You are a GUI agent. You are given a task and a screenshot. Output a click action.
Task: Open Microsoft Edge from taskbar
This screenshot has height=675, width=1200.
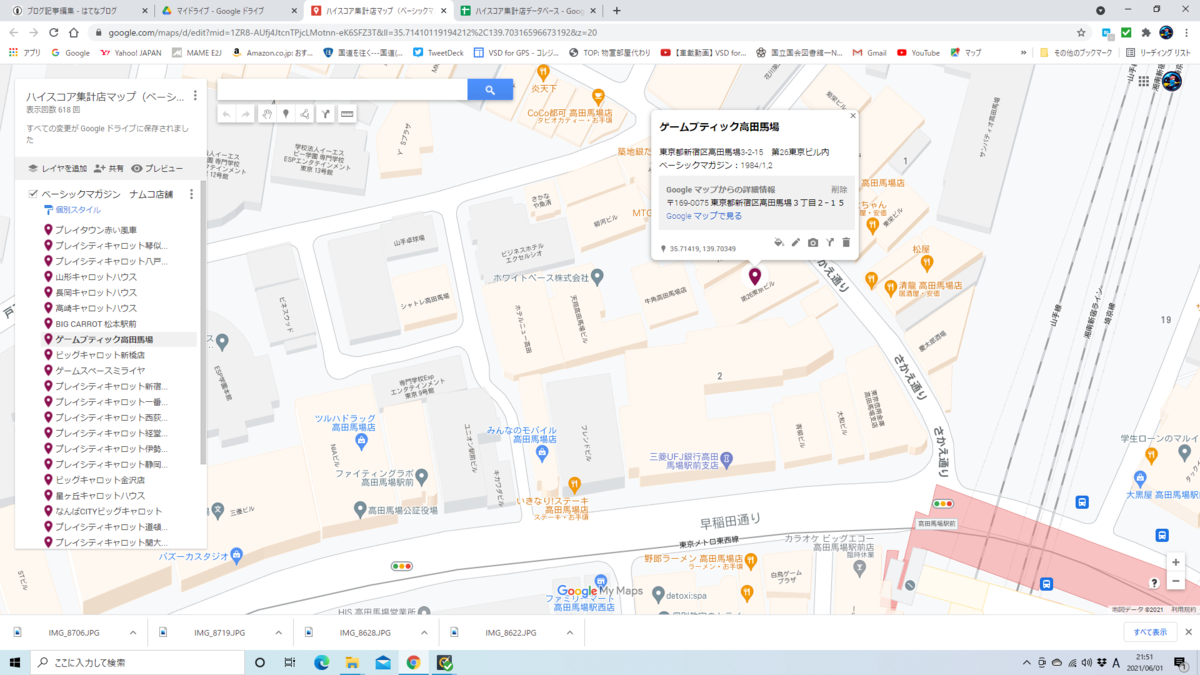pyautogui.click(x=322, y=662)
